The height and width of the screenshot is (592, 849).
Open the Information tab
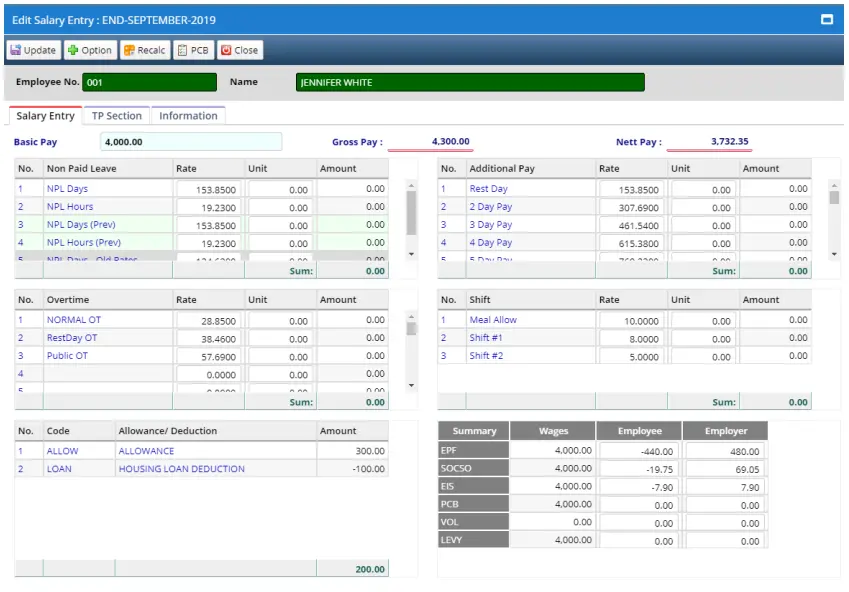tap(188, 115)
